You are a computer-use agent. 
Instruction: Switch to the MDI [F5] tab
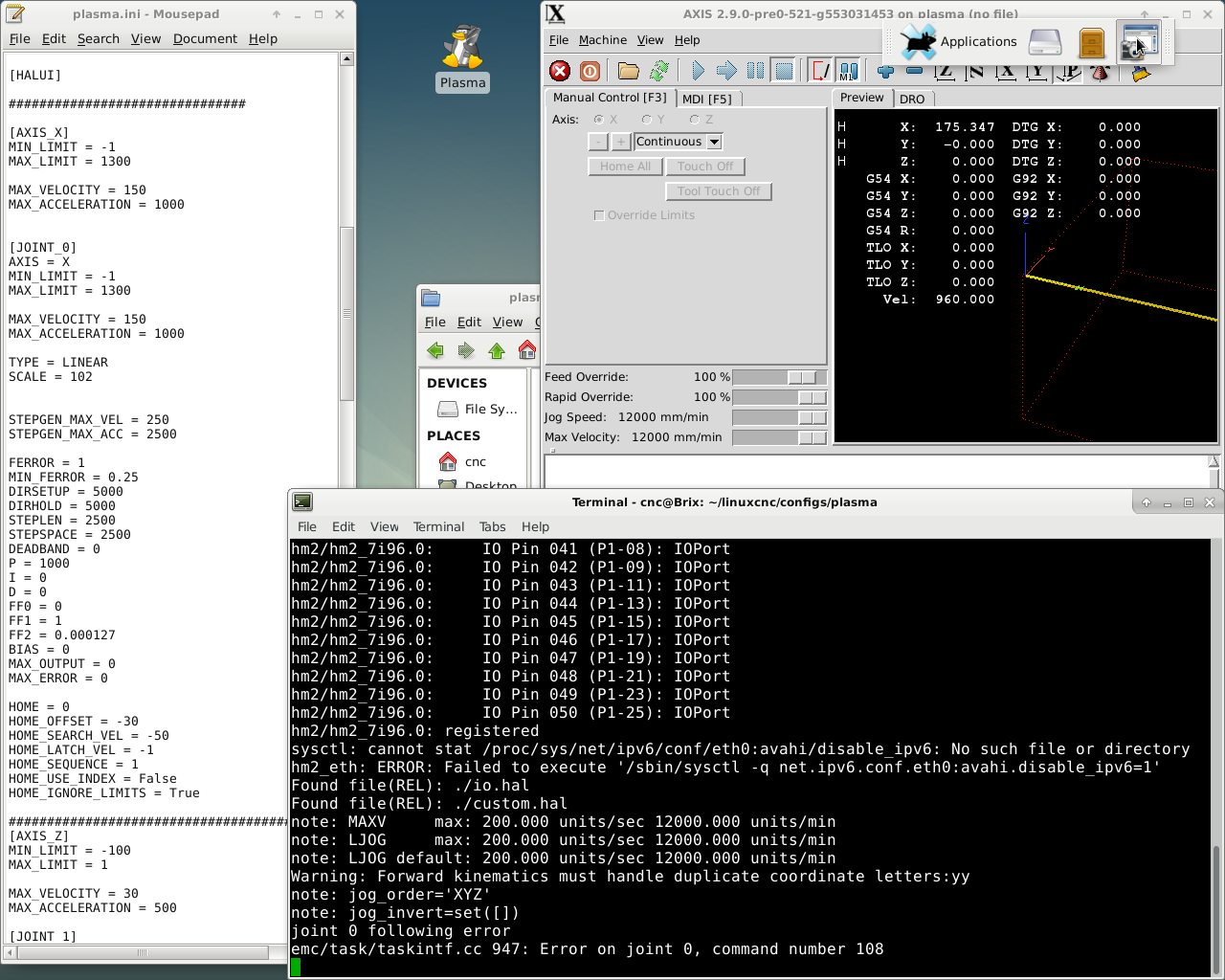707,99
